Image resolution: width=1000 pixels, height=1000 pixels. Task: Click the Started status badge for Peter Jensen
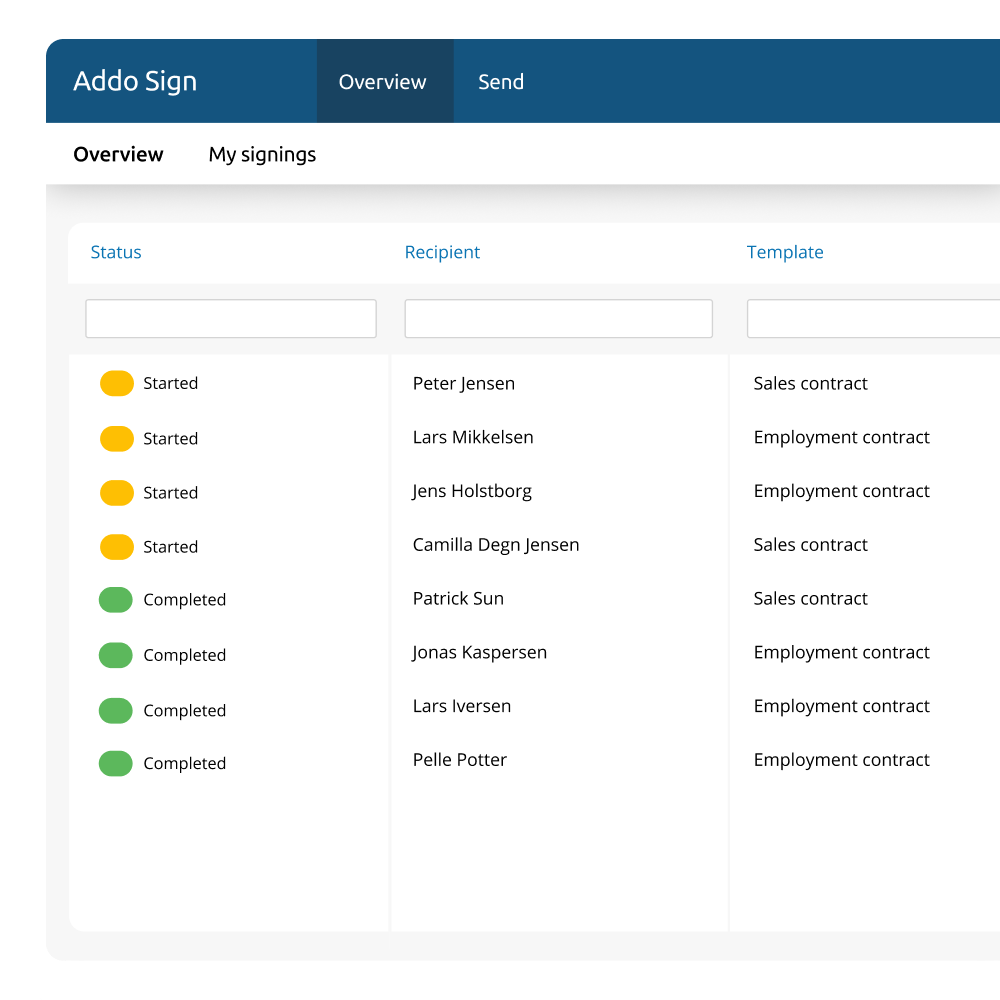116,383
